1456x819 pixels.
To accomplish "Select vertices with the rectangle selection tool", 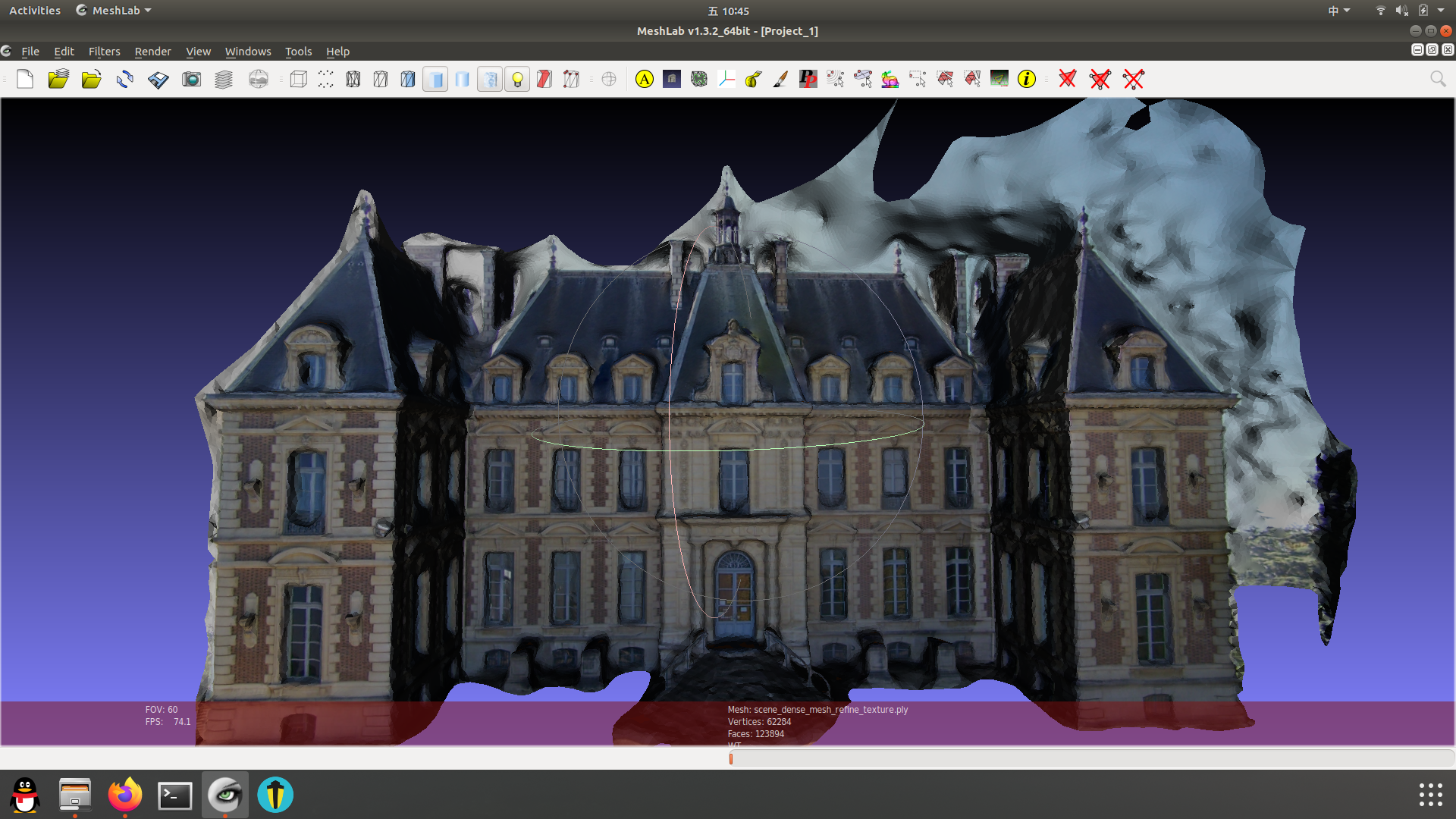I will 918,79.
